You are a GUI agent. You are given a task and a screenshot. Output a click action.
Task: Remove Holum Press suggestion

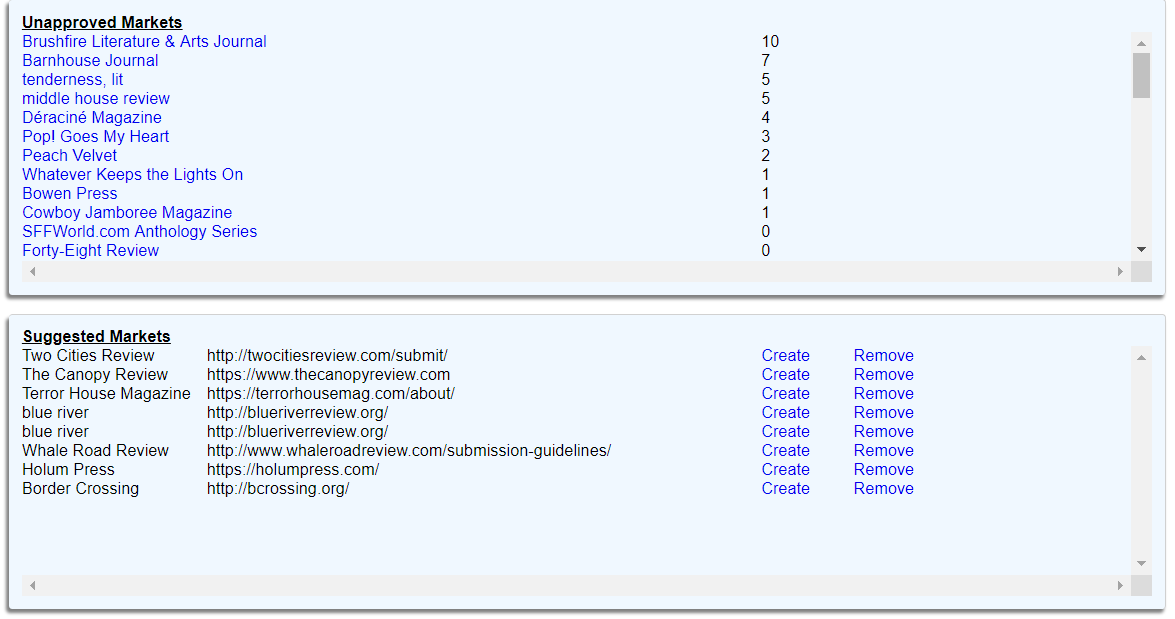point(883,470)
